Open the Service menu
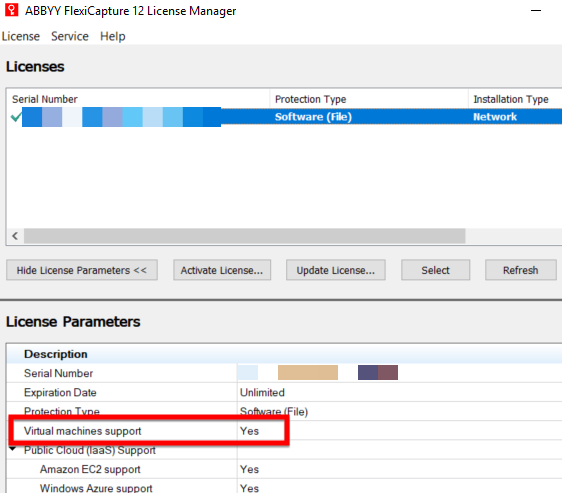 point(70,36)
